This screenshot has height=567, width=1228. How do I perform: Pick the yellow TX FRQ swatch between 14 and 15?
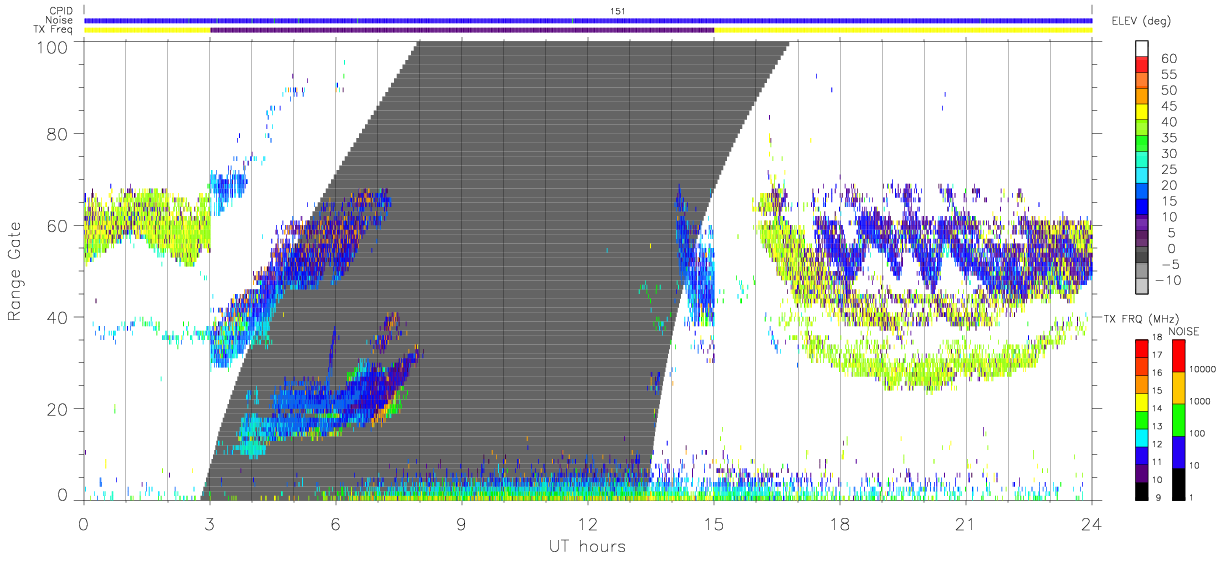1142,402
